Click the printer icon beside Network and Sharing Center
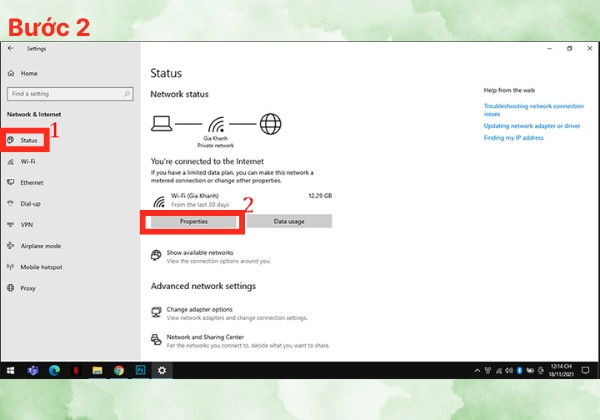The height and width of the screenshot is (420, 600). 156,340
